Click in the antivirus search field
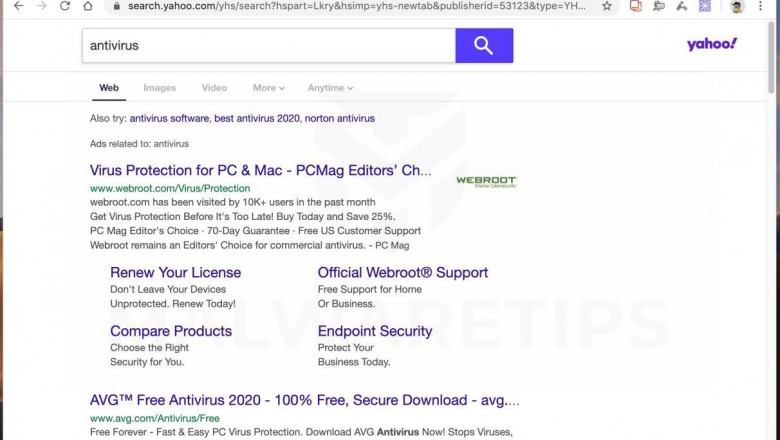The image size is (780, 440). click(268, 45)
